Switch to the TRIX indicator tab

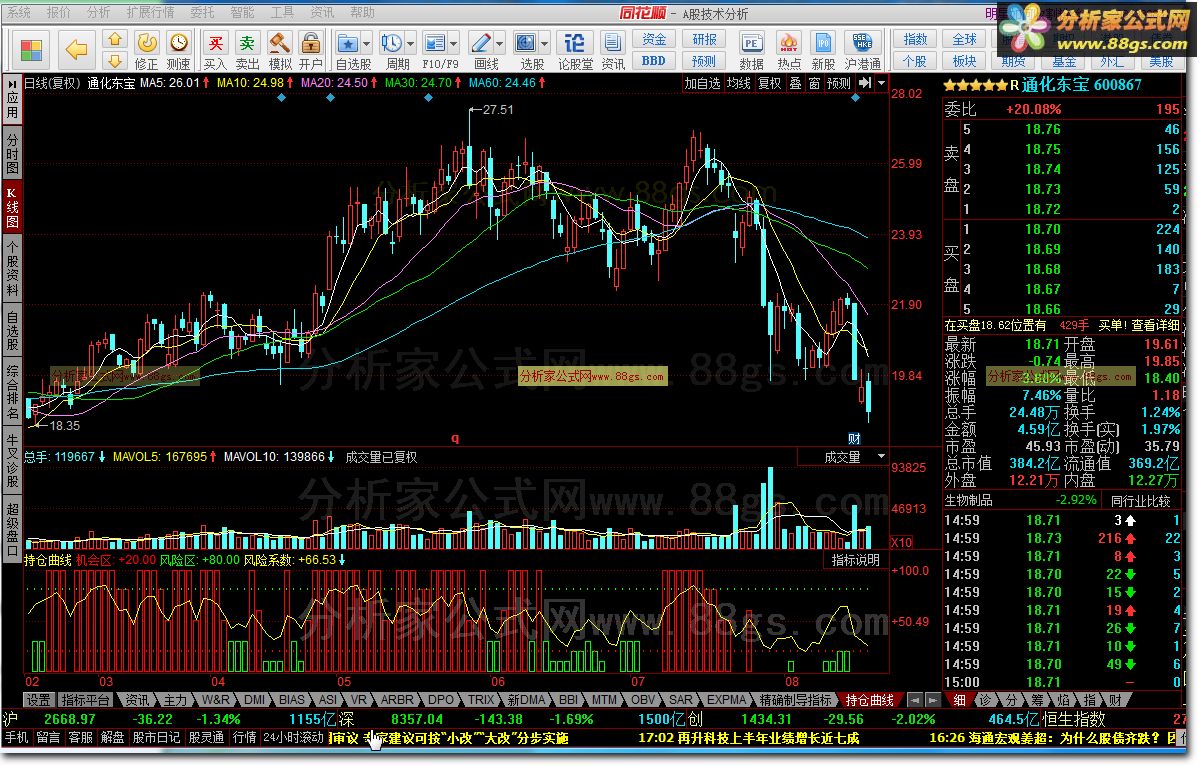click(x=481, y=699)
